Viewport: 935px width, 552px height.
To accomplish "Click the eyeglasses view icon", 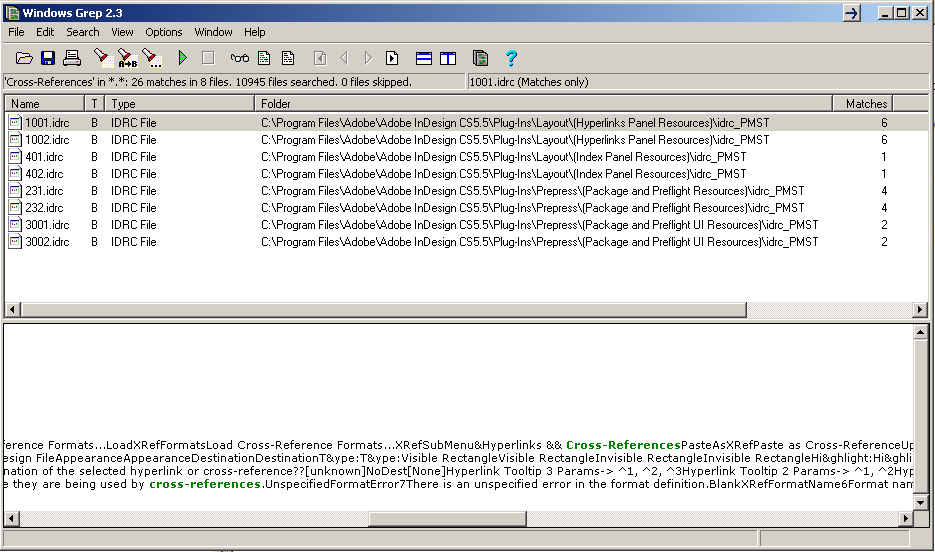I will point(240,58).
